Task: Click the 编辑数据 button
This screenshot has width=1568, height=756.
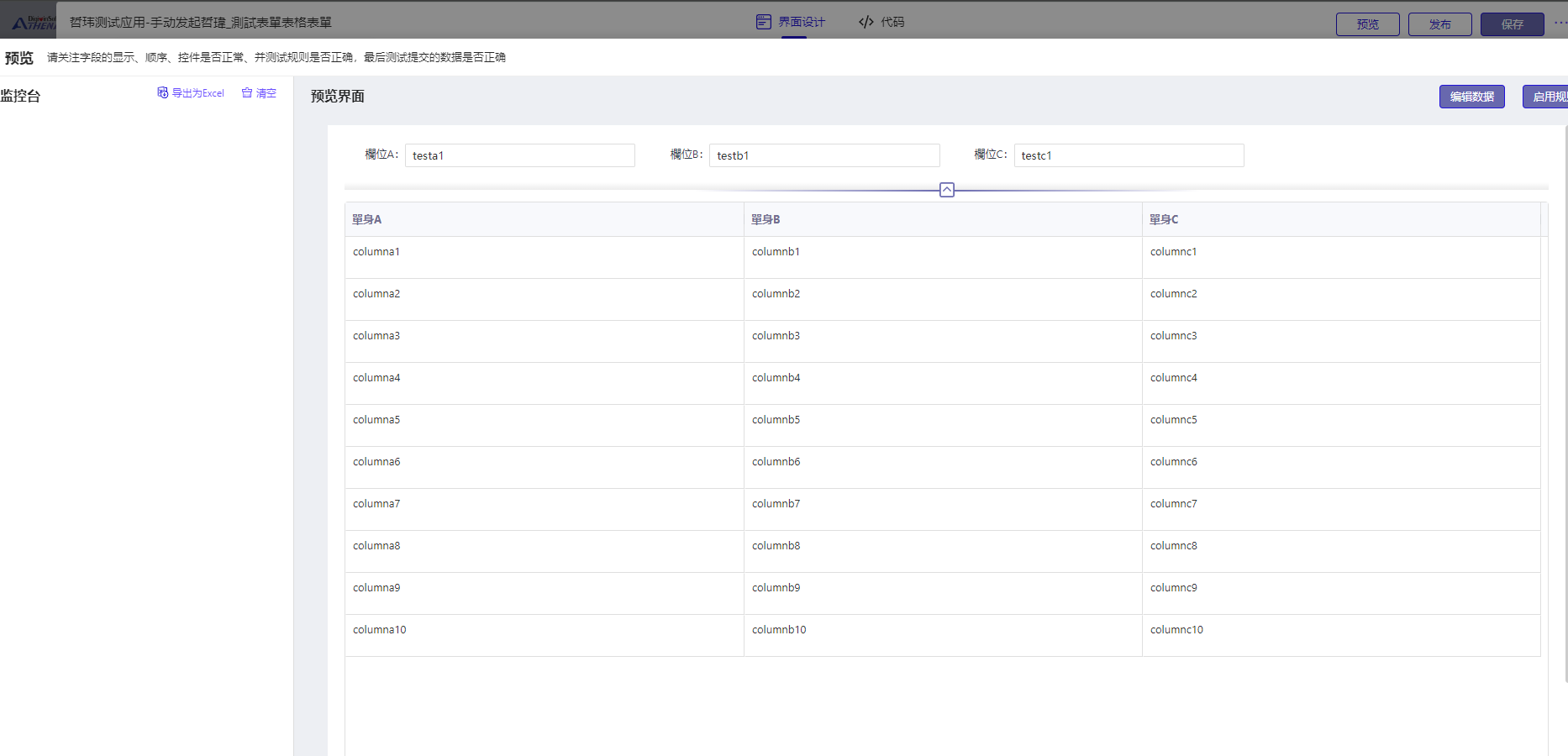Action: click(1472, 97)
